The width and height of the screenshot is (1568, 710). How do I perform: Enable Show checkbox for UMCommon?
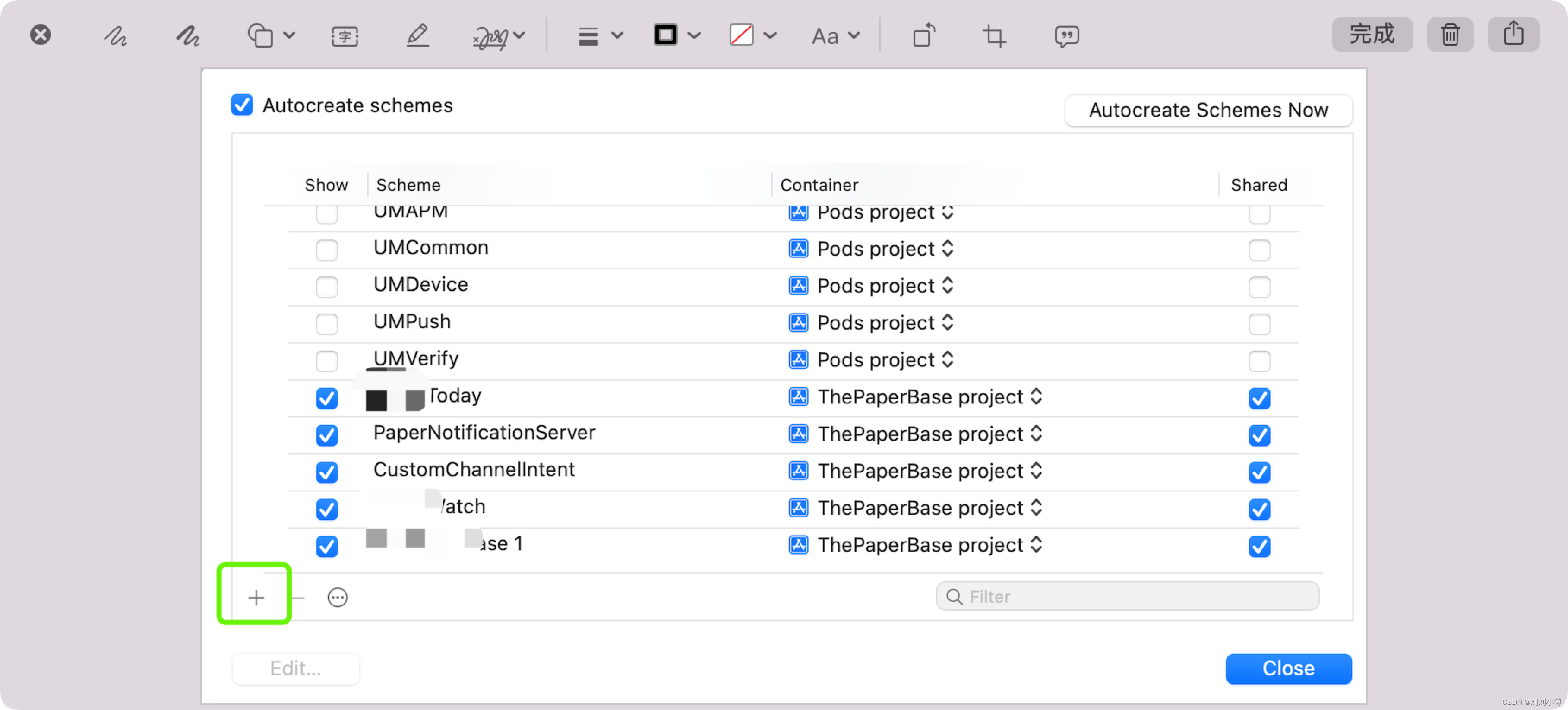(x=327, y=250)
